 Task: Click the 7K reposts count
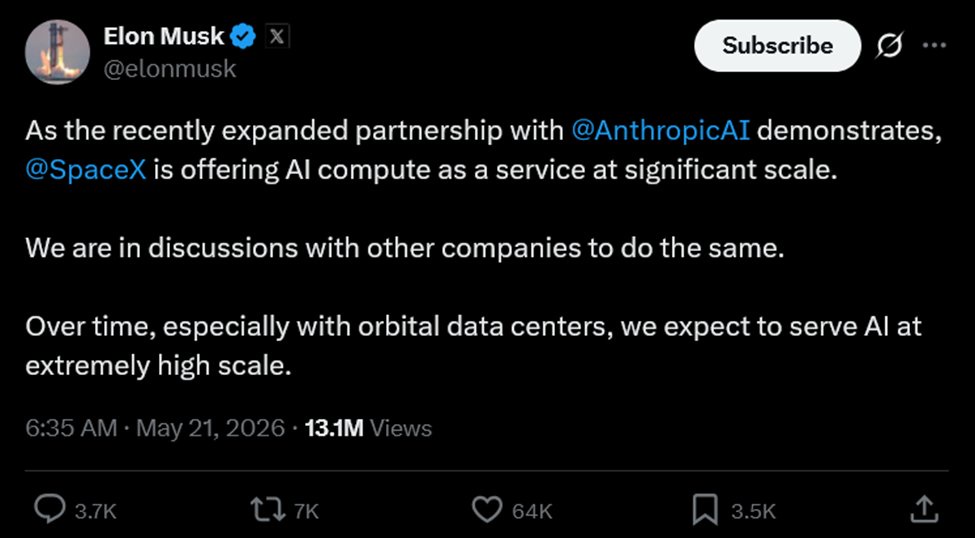pyautogui.click(x=306, y=511)
